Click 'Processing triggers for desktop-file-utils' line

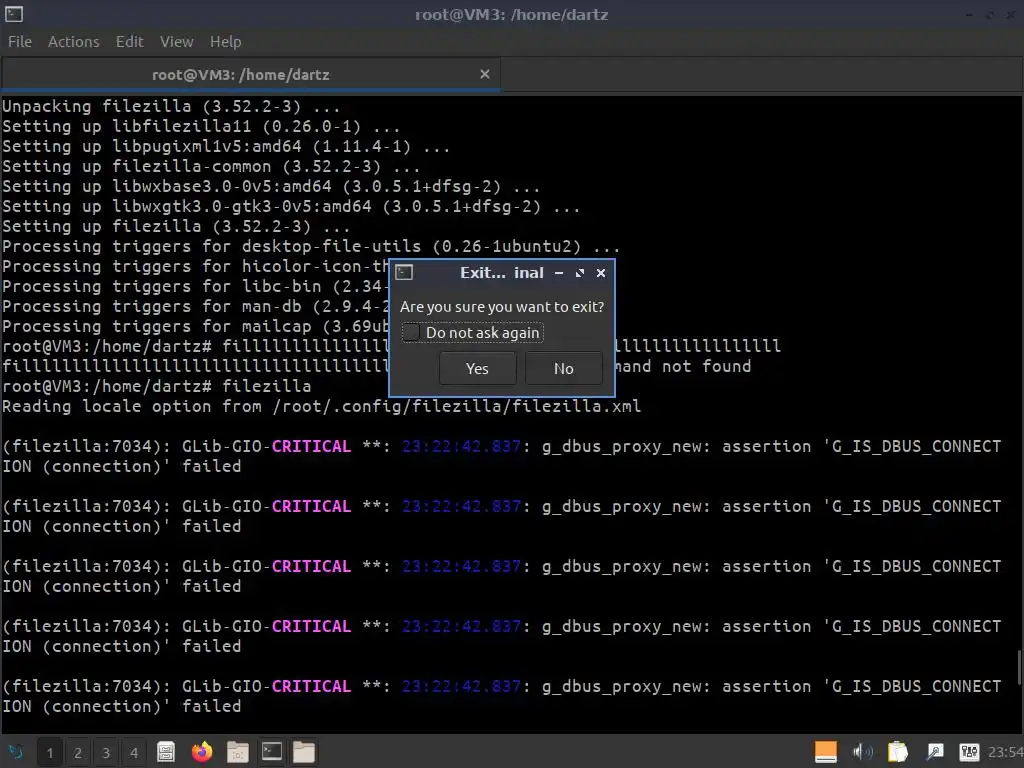click(311, 246)
